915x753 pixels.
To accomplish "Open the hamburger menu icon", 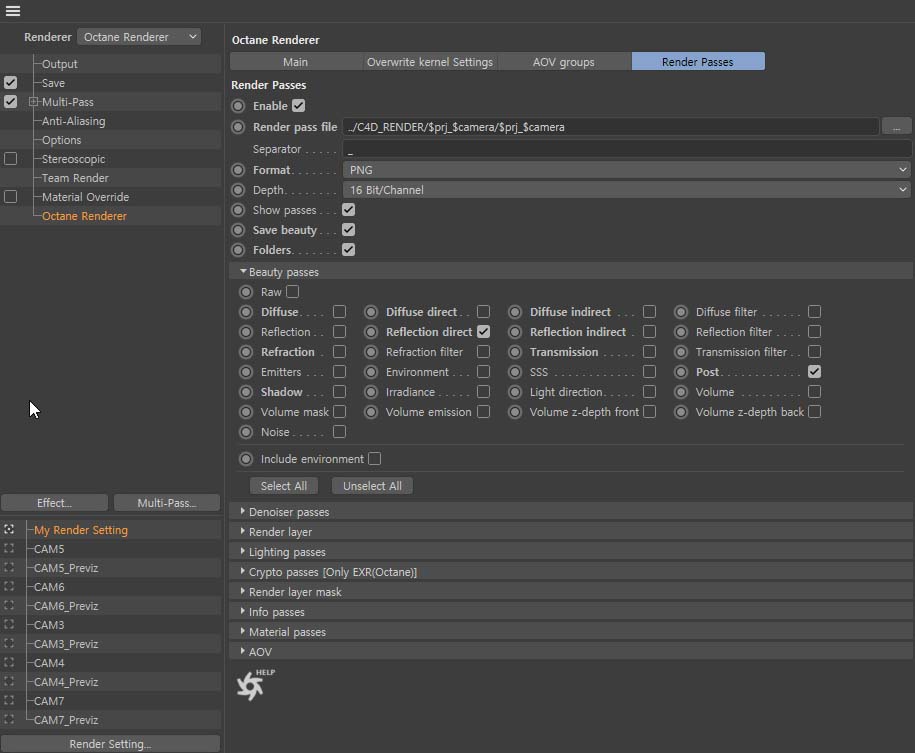I will coord(13,11).
